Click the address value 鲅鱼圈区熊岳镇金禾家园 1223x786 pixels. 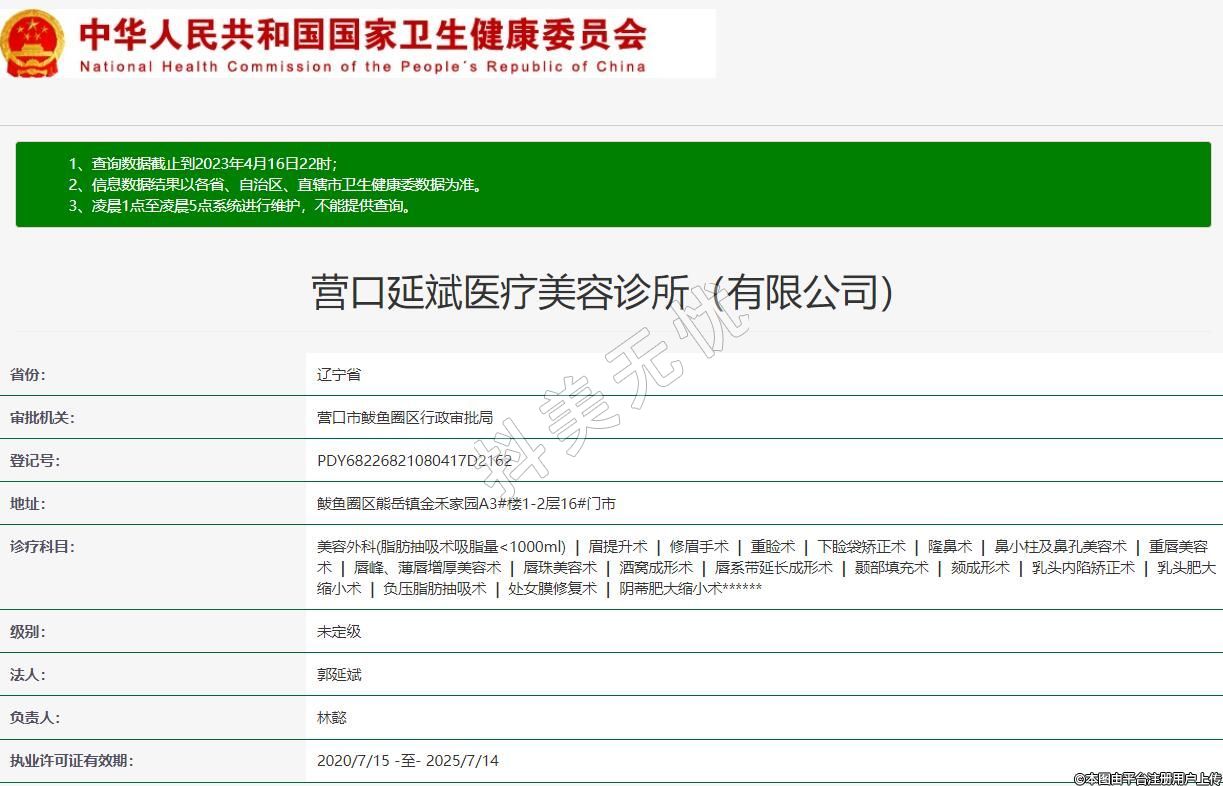[x=466, y=504]
